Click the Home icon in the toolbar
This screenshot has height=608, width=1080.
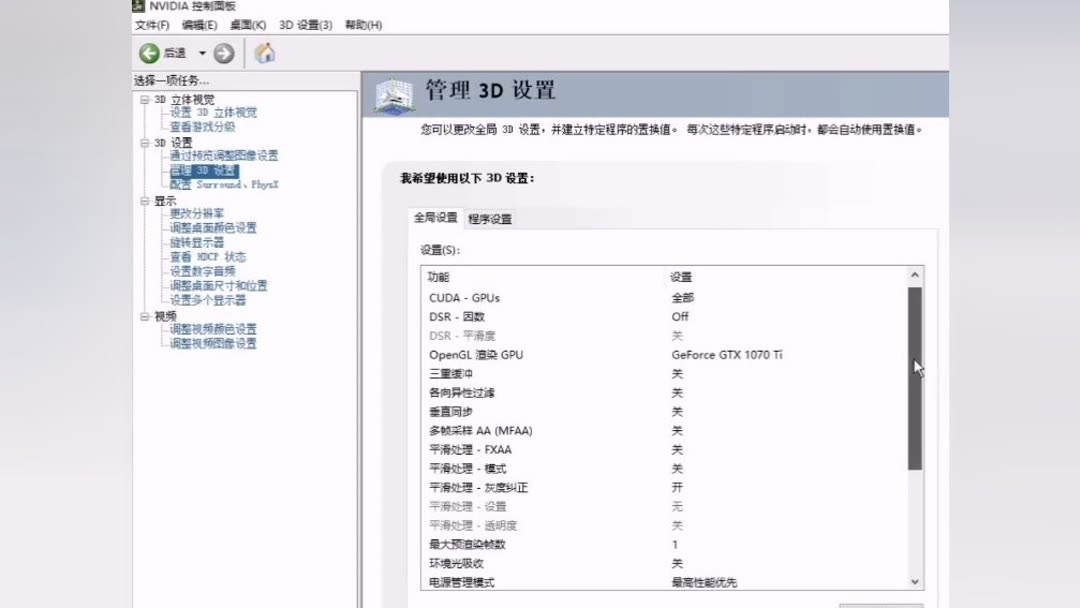coord(265,53)
